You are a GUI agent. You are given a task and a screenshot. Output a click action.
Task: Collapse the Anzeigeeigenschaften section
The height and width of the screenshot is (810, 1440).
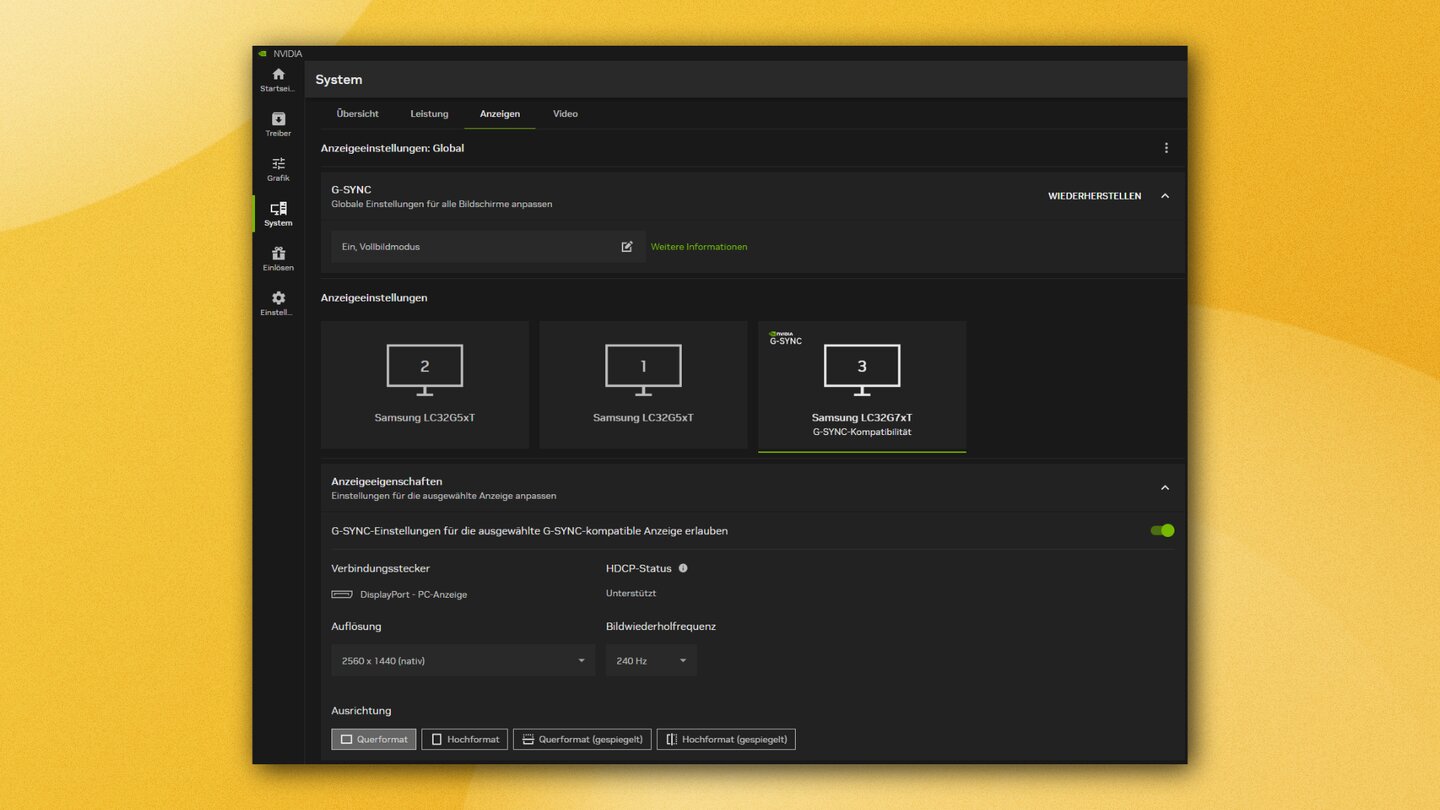pyautogui.click(x=1164, y=487)
